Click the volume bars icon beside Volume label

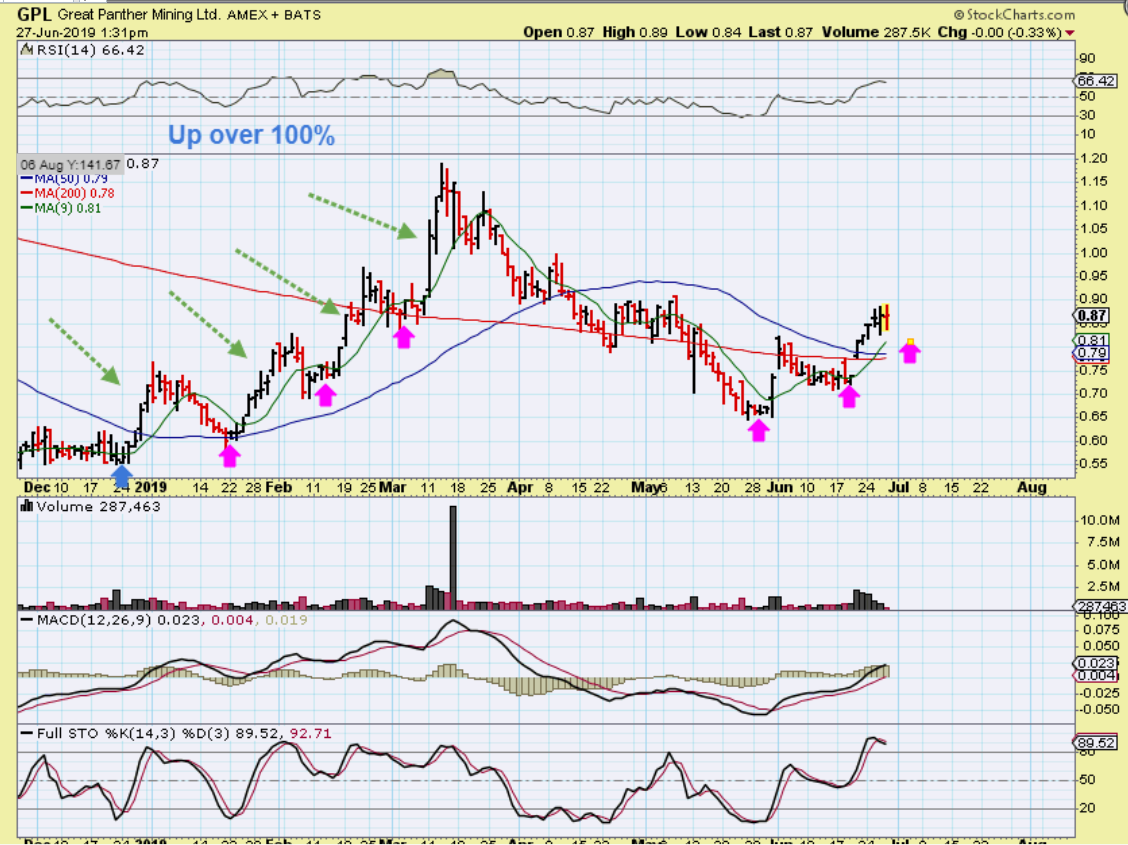click(x=27, y=506)
